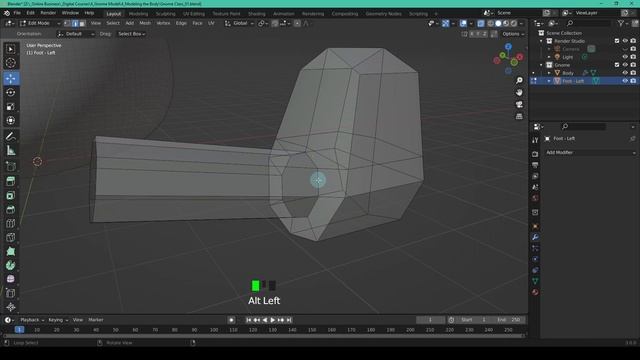This screenshot has height=360, width=640.
Task: Switch to solid viewport shading
Action: click(x=498, y=23)
